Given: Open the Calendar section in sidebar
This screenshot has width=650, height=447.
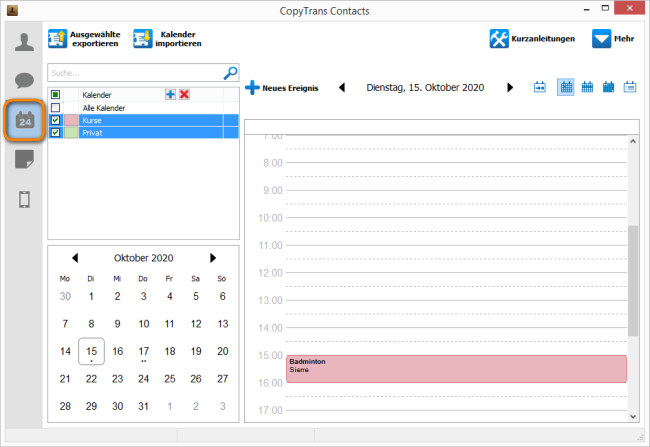Looking at the screenshot, I should click(x=24, y=120).
